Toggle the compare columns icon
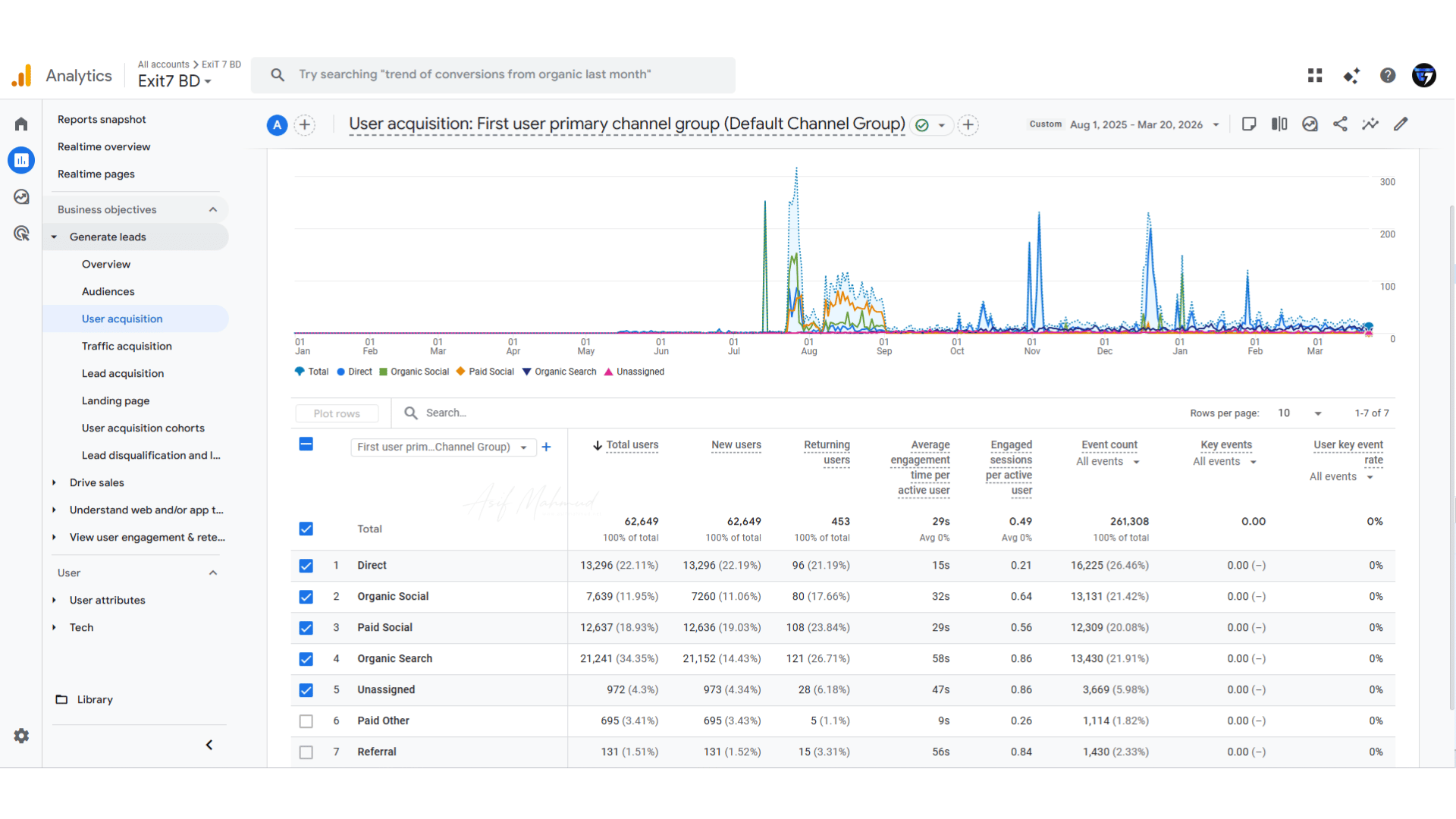1456x819 pixels. pyautogui.click(x=1279, y=124)
